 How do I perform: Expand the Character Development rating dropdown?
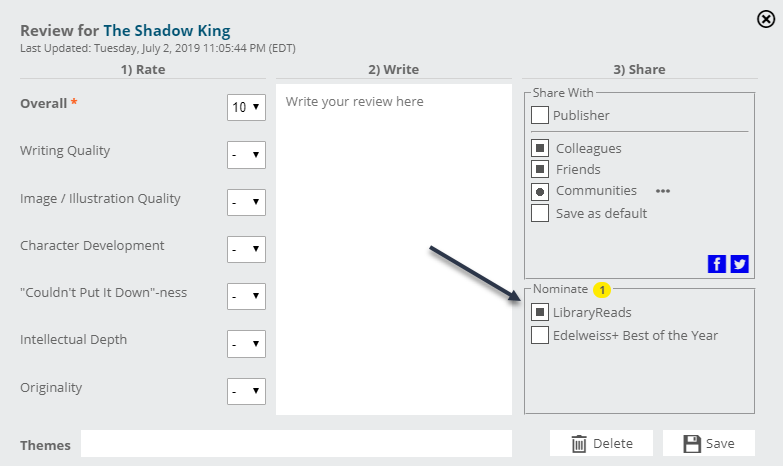pyautogui.click(x=246, y=249)
